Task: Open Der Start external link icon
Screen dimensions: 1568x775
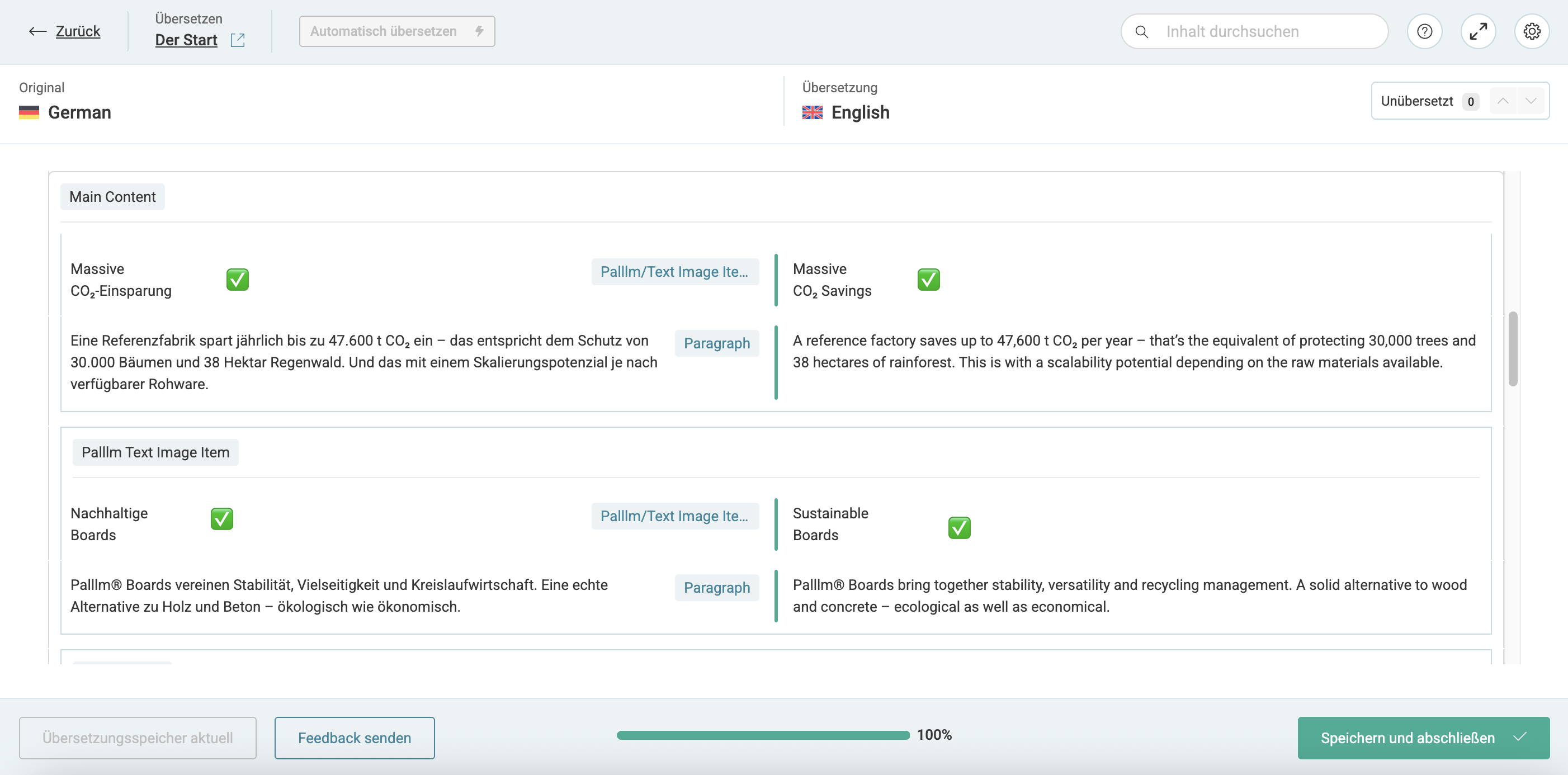Action: pos(238,40)
